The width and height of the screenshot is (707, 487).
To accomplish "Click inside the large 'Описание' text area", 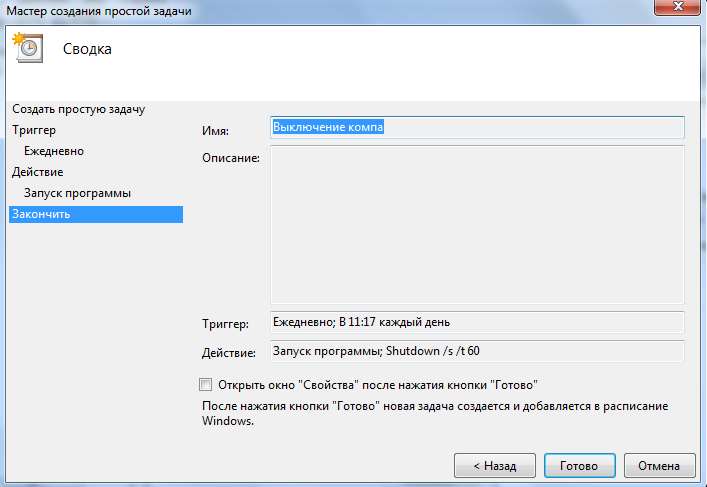I will pos(477,224).
